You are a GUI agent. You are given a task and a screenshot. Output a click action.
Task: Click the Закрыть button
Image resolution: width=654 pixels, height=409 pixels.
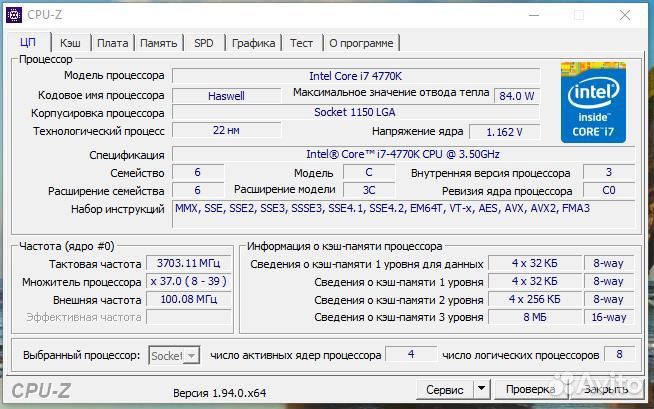[606, 389]
